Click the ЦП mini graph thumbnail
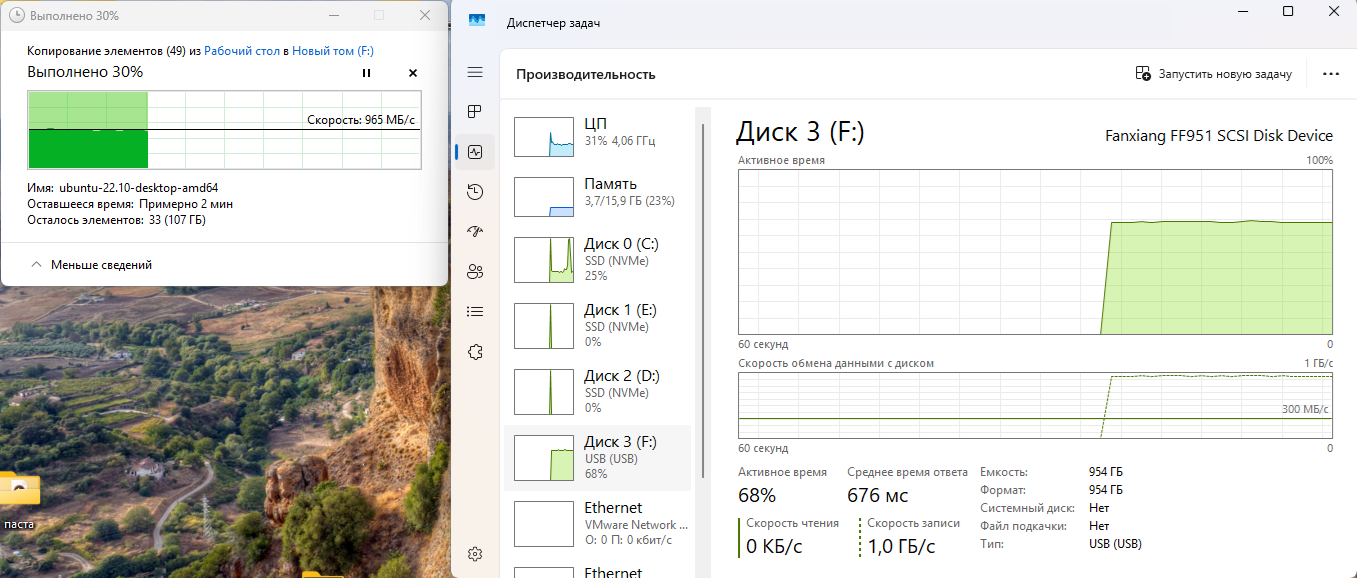This screenshot has width=1357, height=578. coord(545,136)
